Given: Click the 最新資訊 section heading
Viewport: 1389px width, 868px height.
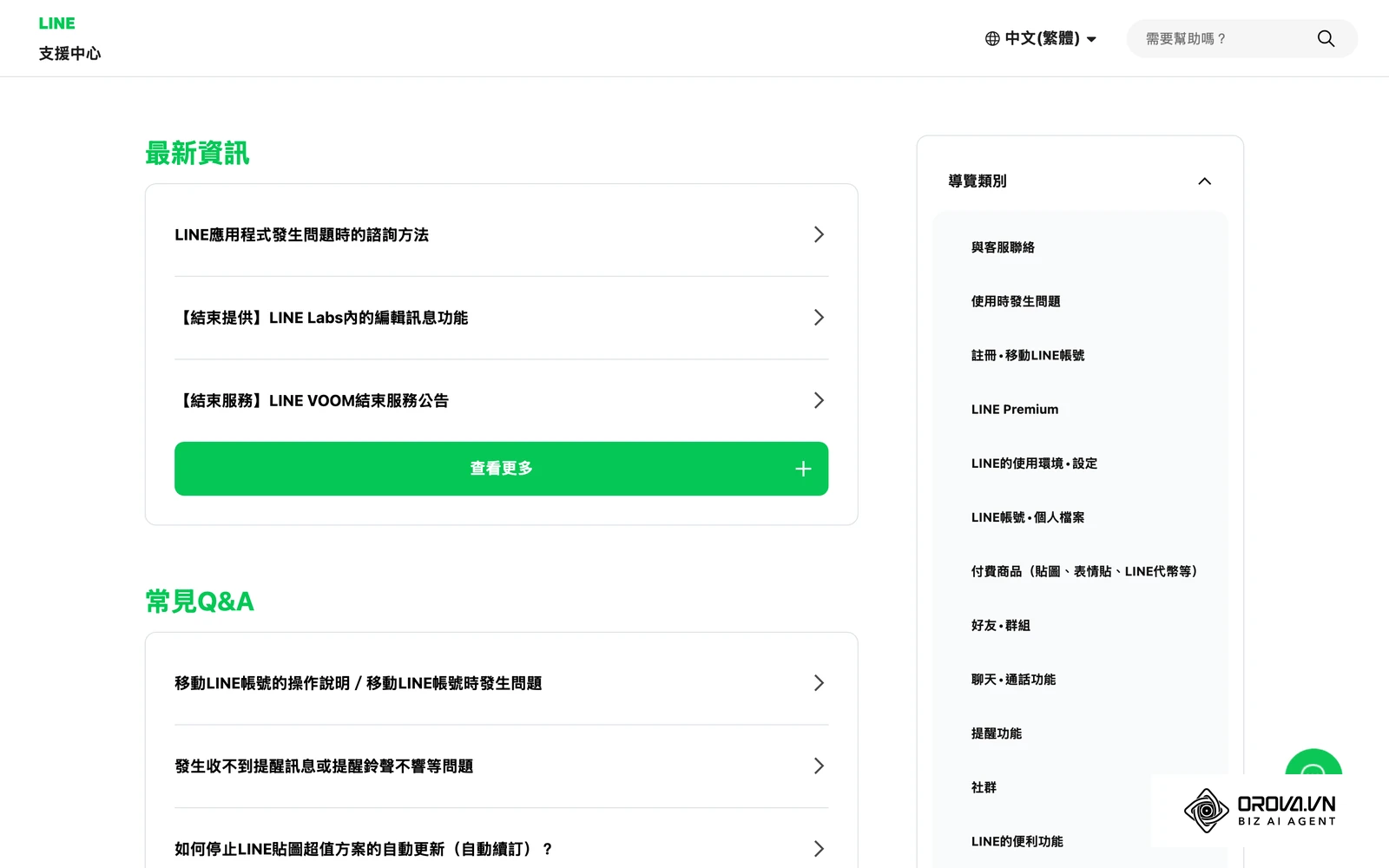Looking at the screenshot, I should tap(197, 153).
